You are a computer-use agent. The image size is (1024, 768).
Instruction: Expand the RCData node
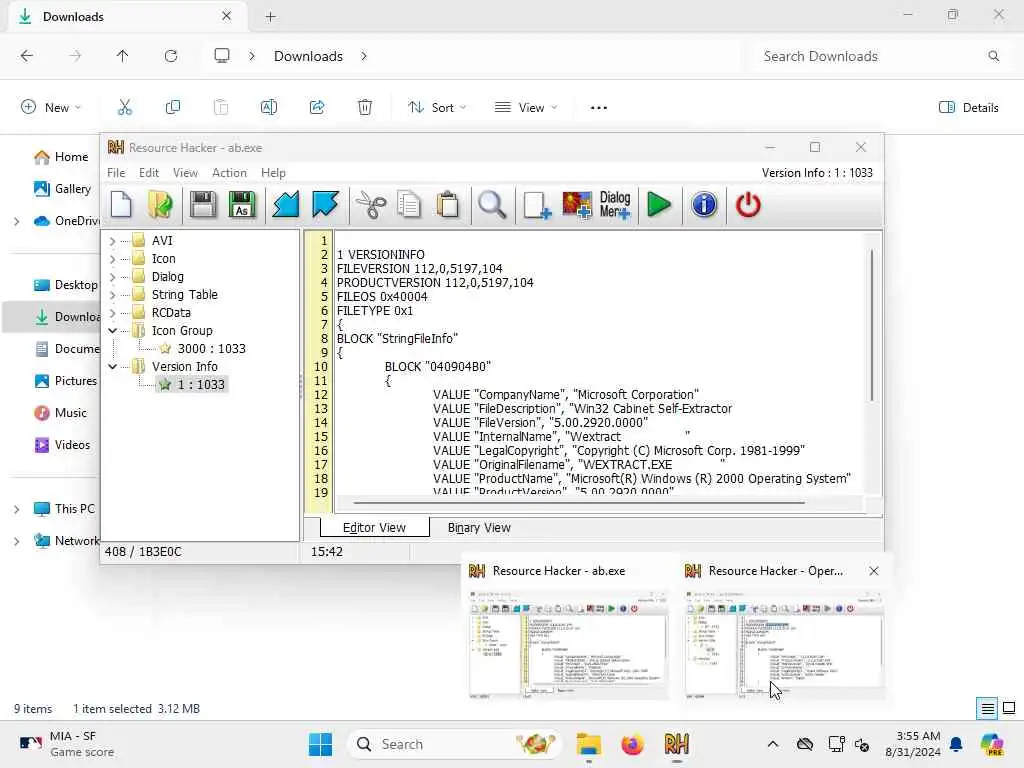point(112,313)
